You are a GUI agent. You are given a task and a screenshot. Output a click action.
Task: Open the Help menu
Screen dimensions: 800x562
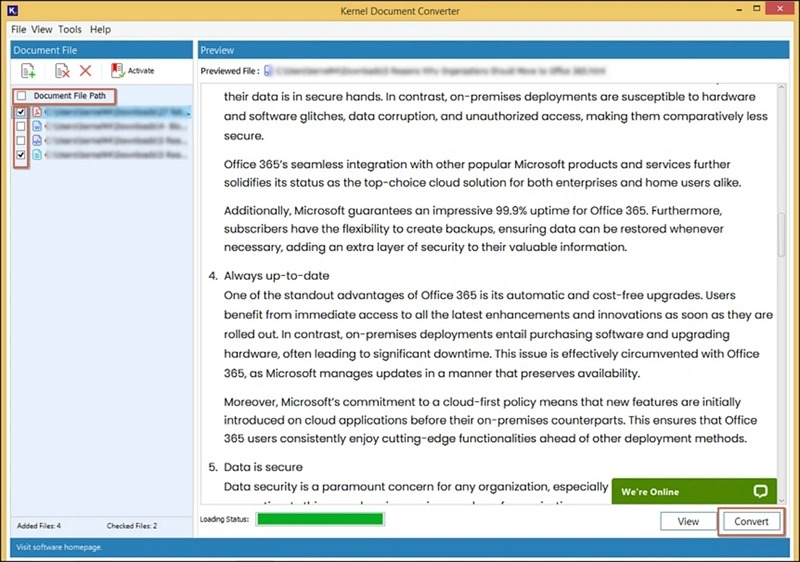click(100, 30)
